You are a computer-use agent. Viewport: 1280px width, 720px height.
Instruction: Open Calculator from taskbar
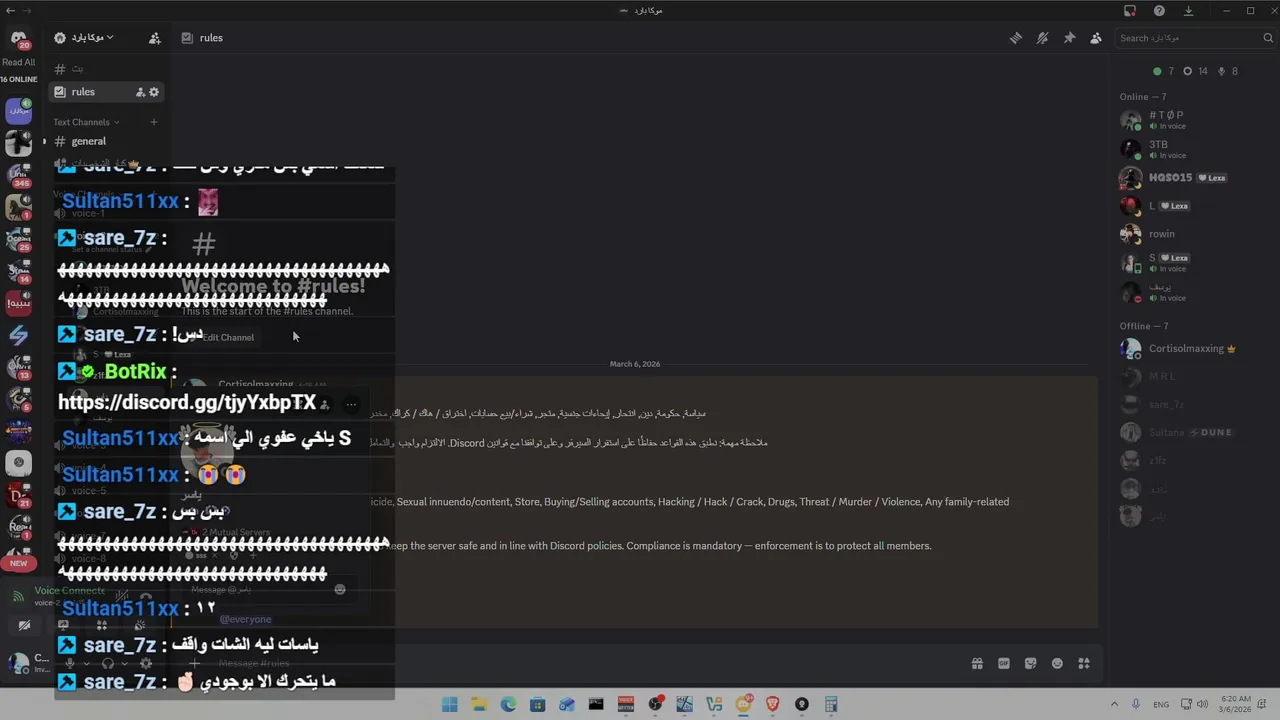[831, 704]
